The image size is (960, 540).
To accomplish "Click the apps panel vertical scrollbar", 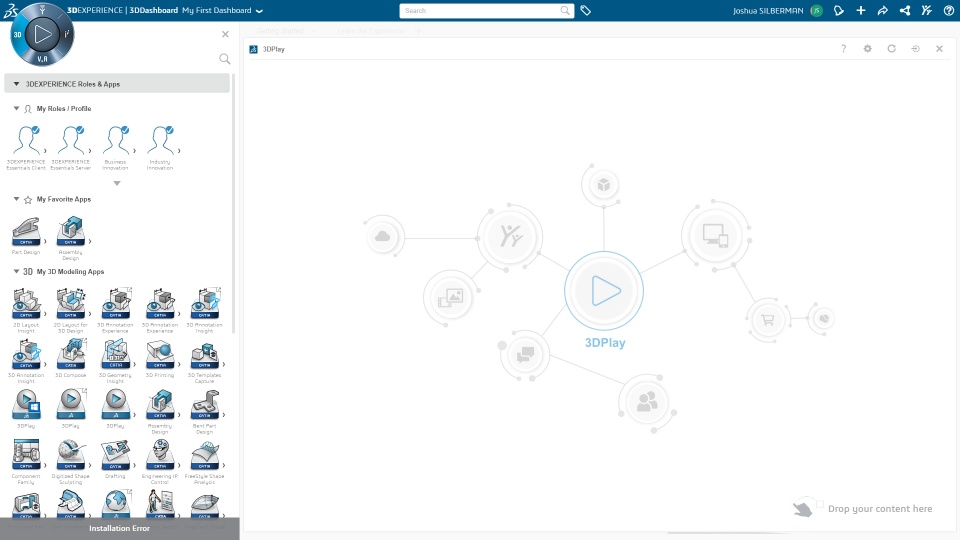I will 233,205.
